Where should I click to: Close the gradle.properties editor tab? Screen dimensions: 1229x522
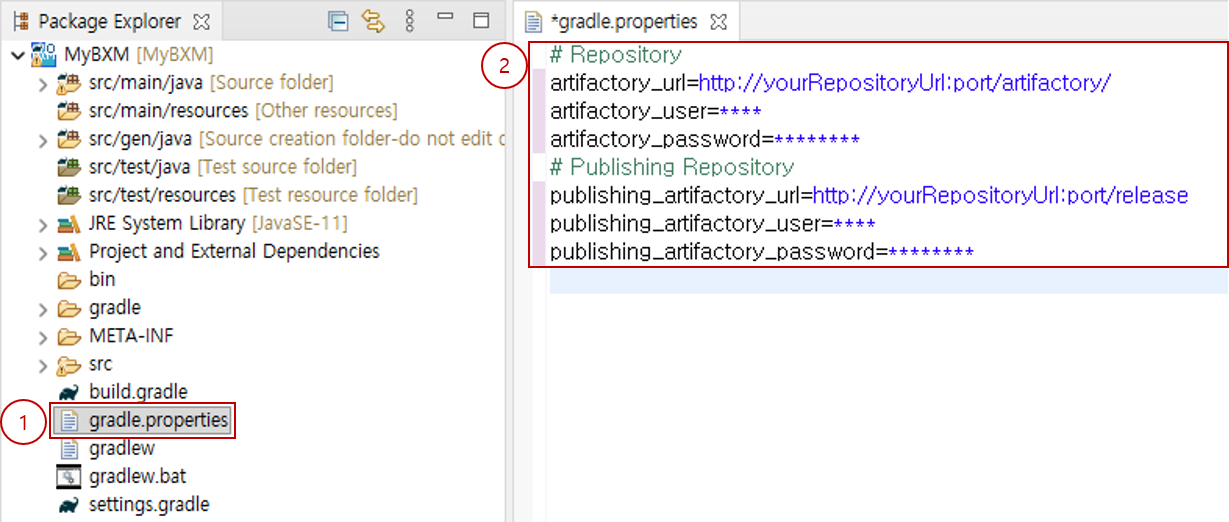click(x=718, y=21)
